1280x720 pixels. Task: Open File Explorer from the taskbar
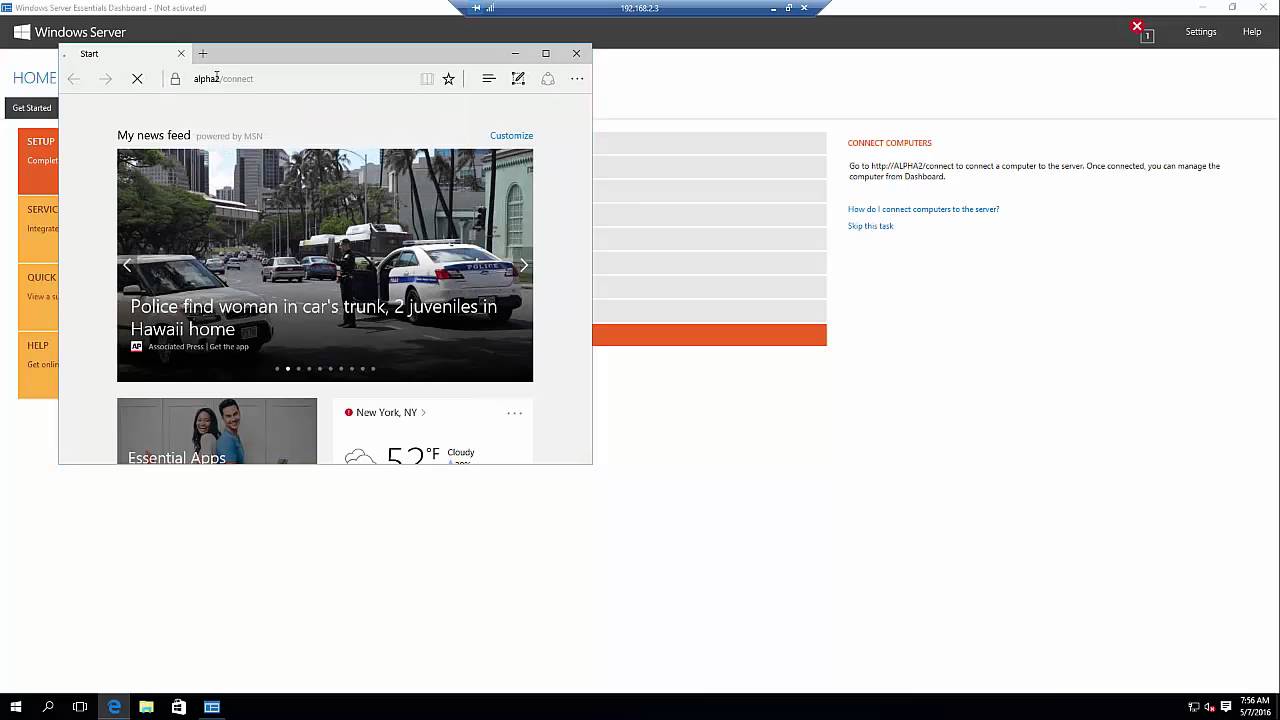coord(146,707)
